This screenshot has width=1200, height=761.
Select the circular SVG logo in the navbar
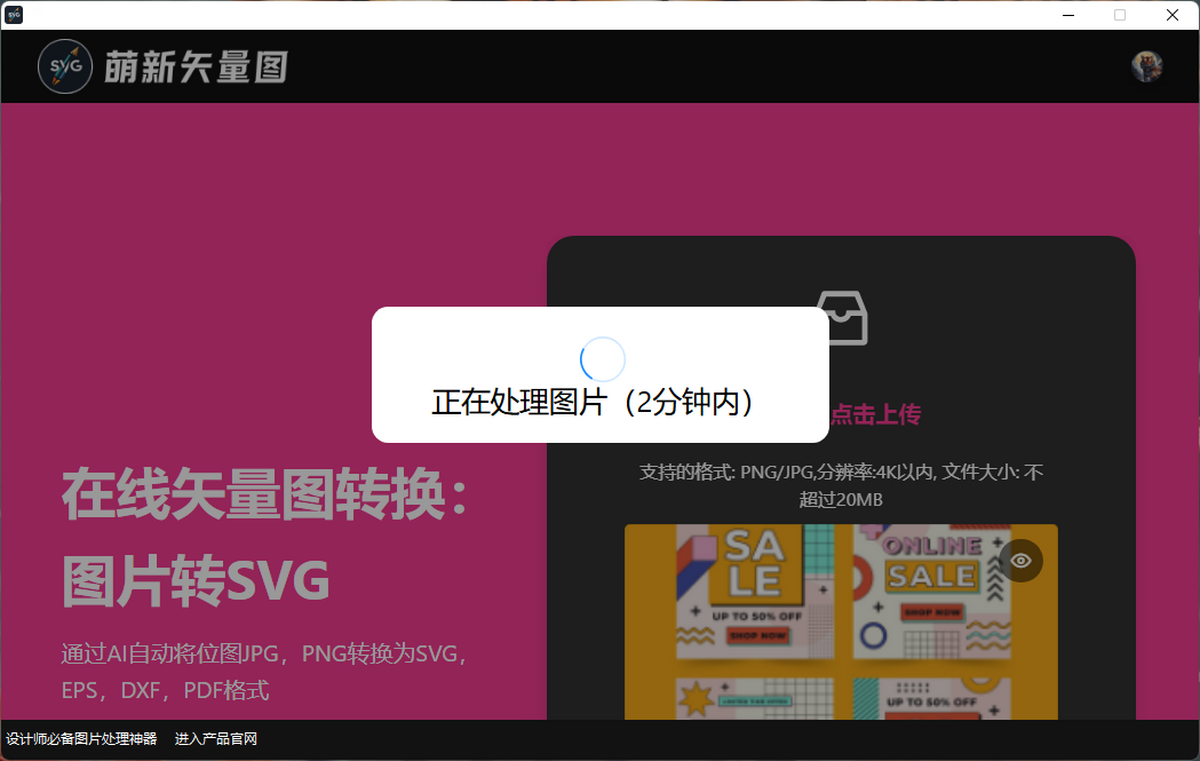64,66
